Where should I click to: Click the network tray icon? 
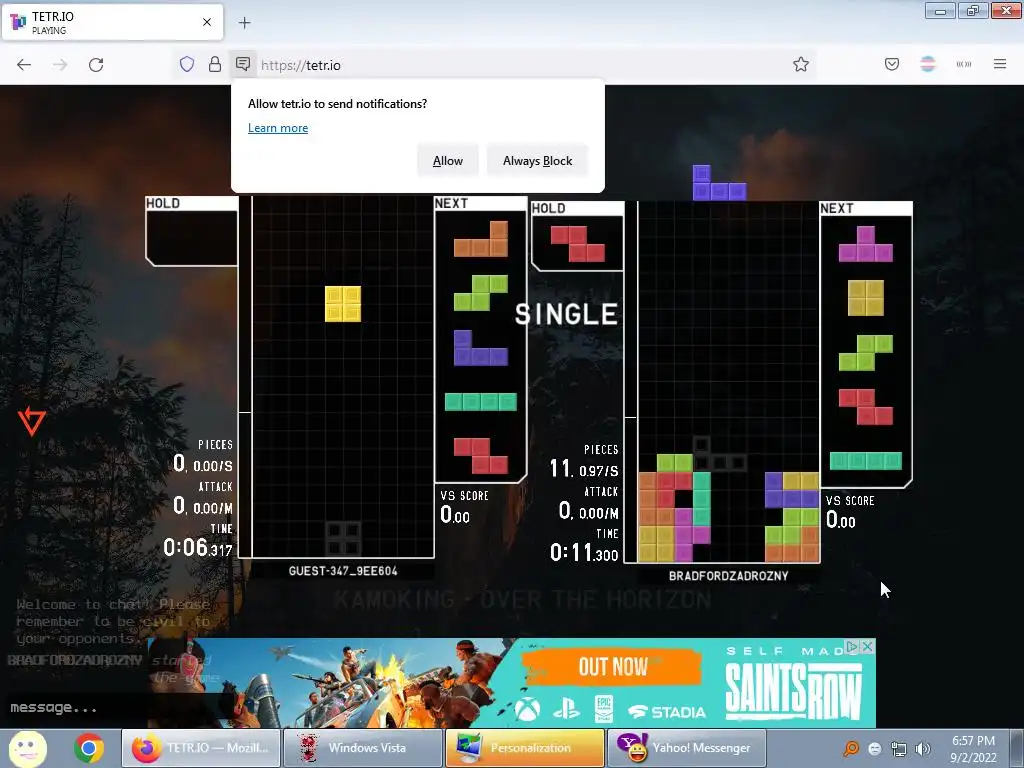tap(899, 750)
